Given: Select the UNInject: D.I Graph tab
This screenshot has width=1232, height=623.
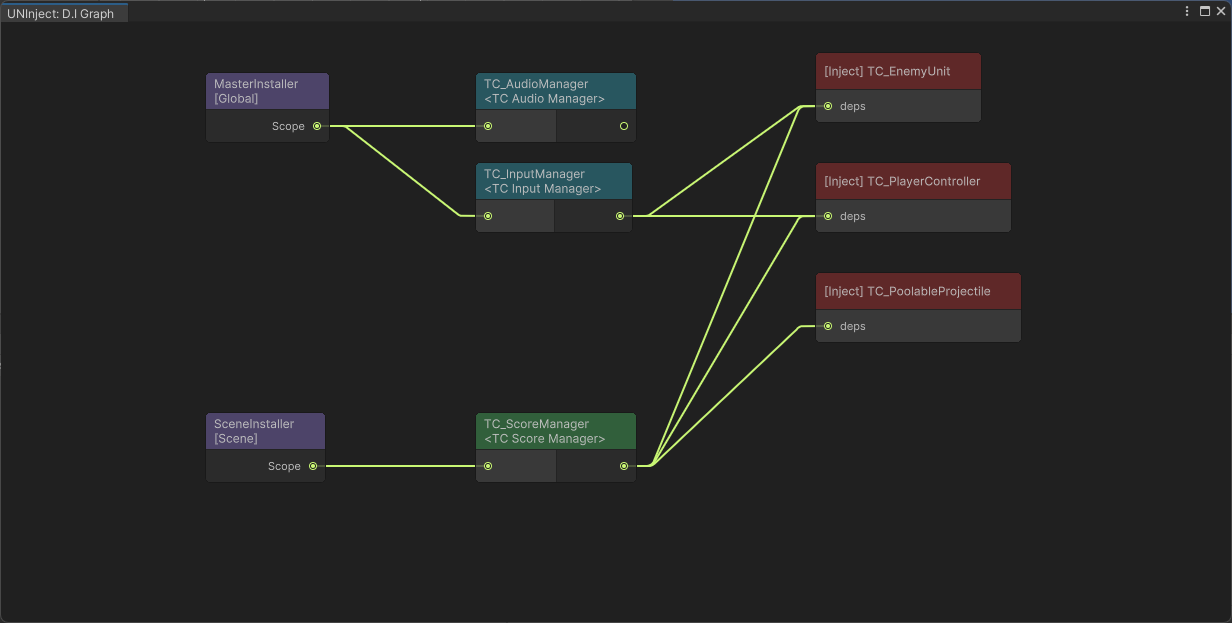Looking at the screenshot, I should click(x=62, y=14).
